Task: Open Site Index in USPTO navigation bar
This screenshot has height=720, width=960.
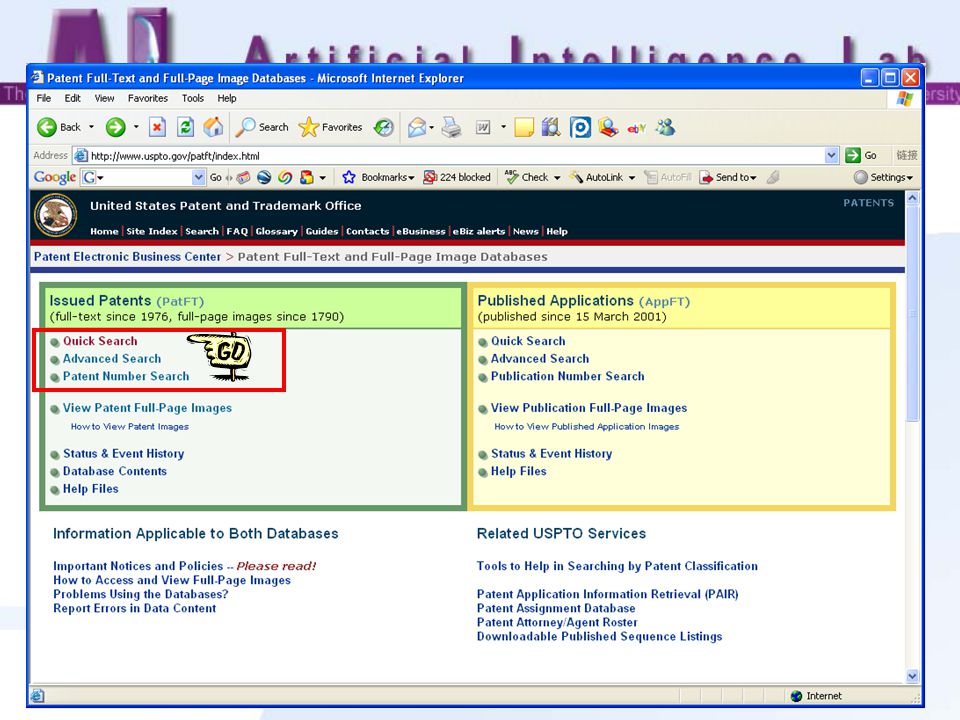Action: point(152,231)
